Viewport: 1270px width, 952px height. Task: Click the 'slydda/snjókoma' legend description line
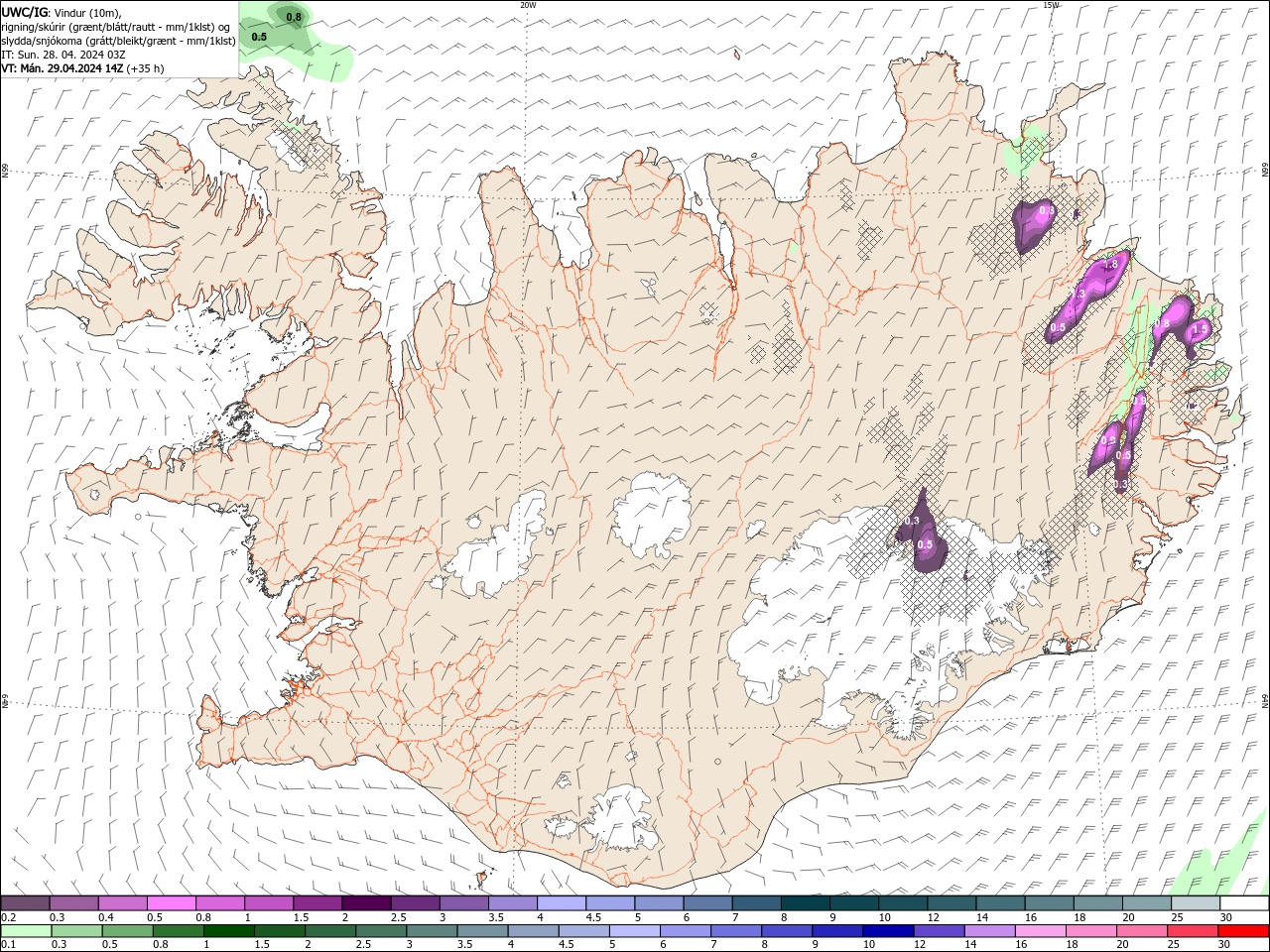pyautogui.click(x=119, y=41)
